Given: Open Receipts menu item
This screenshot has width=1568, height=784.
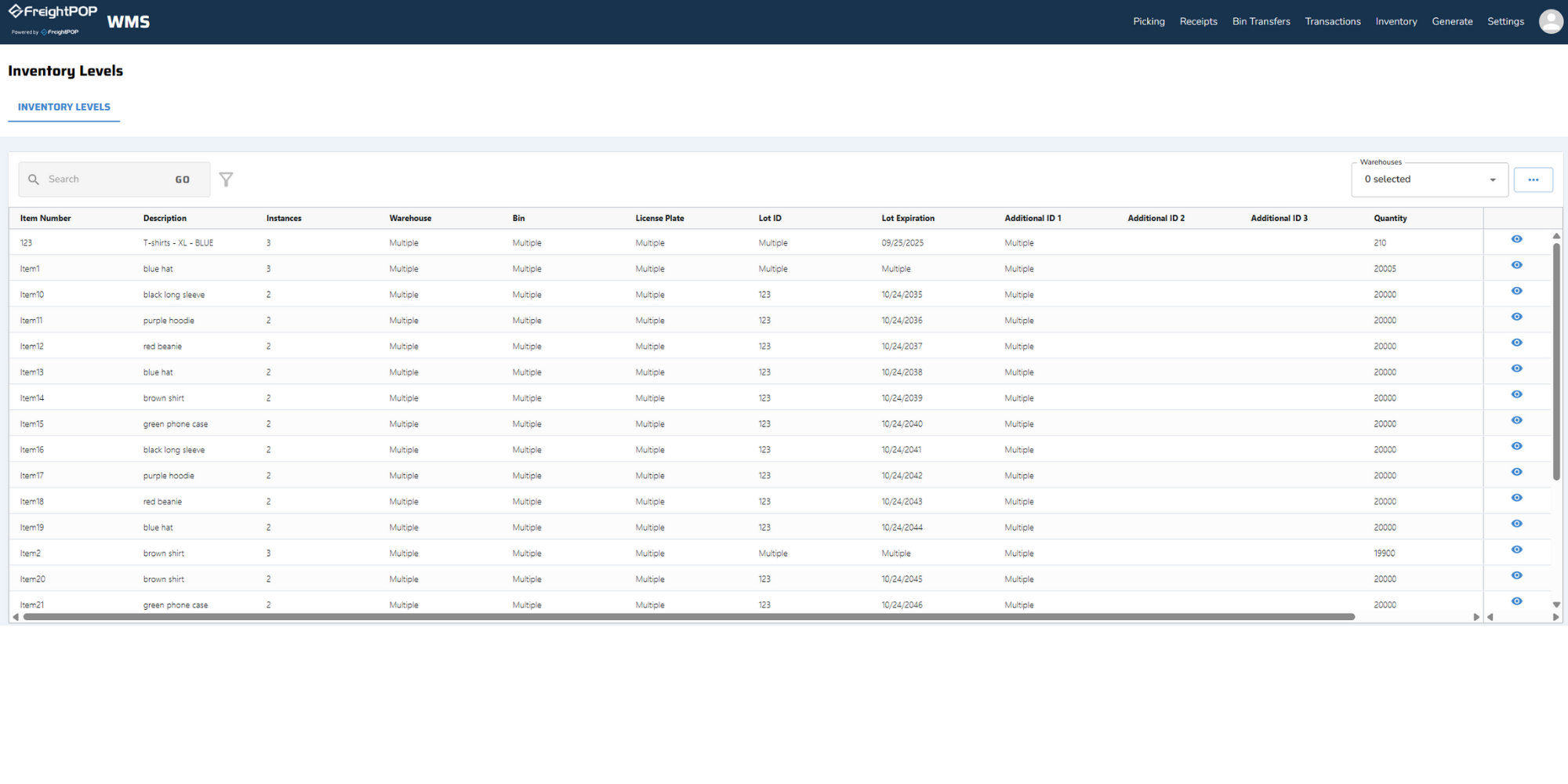Looking at the screenshot, I should (x=1198, y=21).
